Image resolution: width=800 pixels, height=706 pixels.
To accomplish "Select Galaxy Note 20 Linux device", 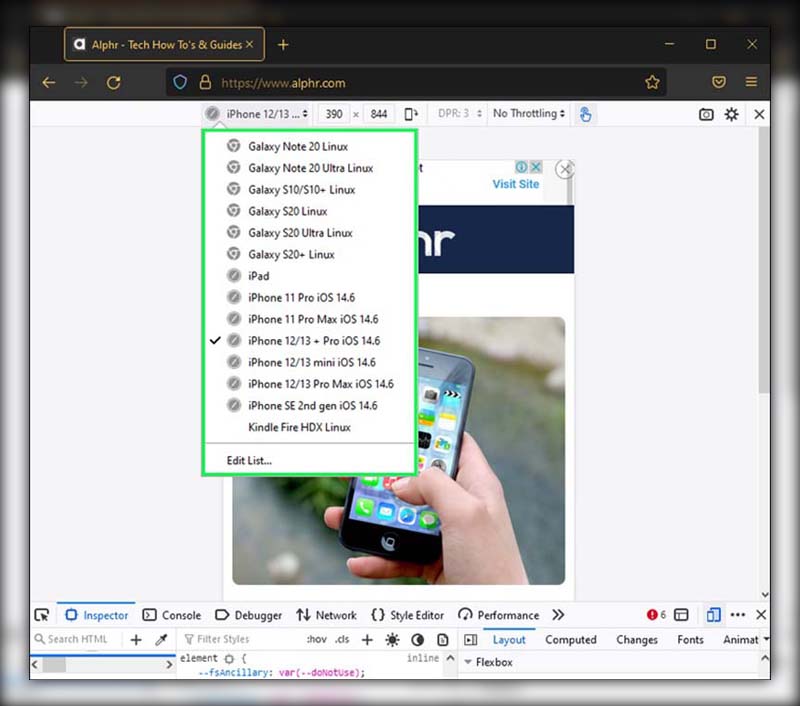I will click(309, 146).
